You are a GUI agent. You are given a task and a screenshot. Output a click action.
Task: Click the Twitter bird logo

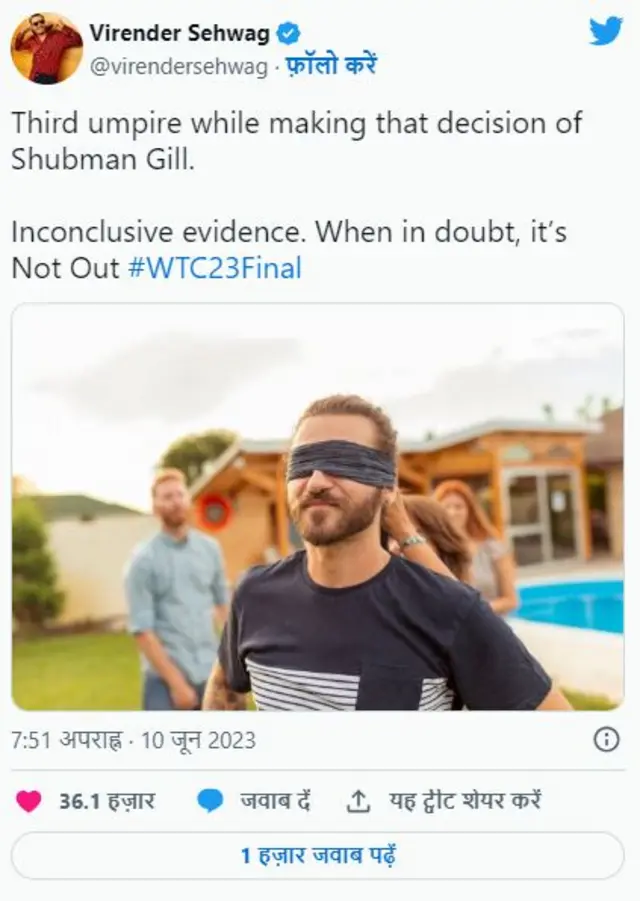(606, 31)
